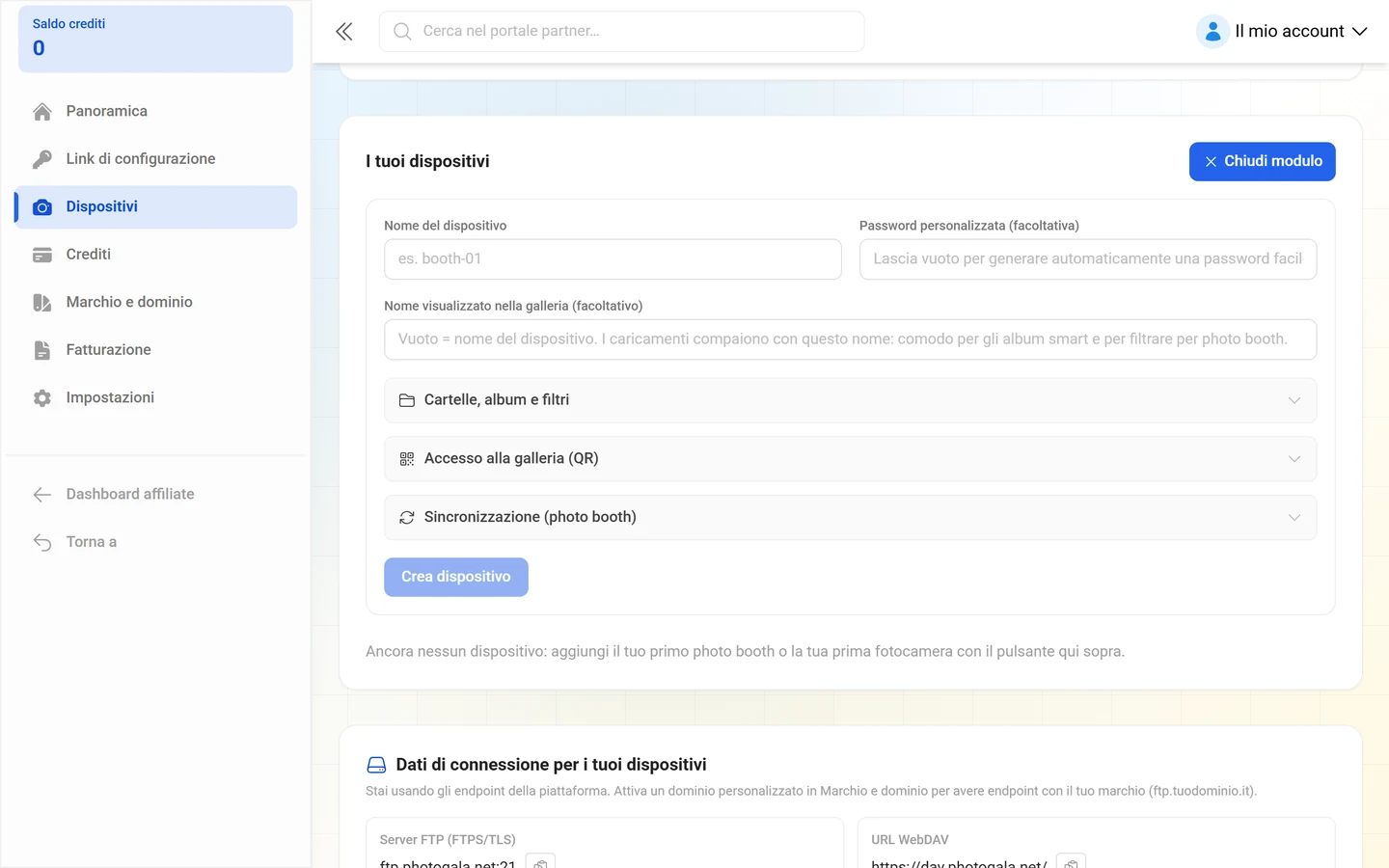Go to Link di configurazione
Screen dimensions: 1389x868
click(155, 159)
